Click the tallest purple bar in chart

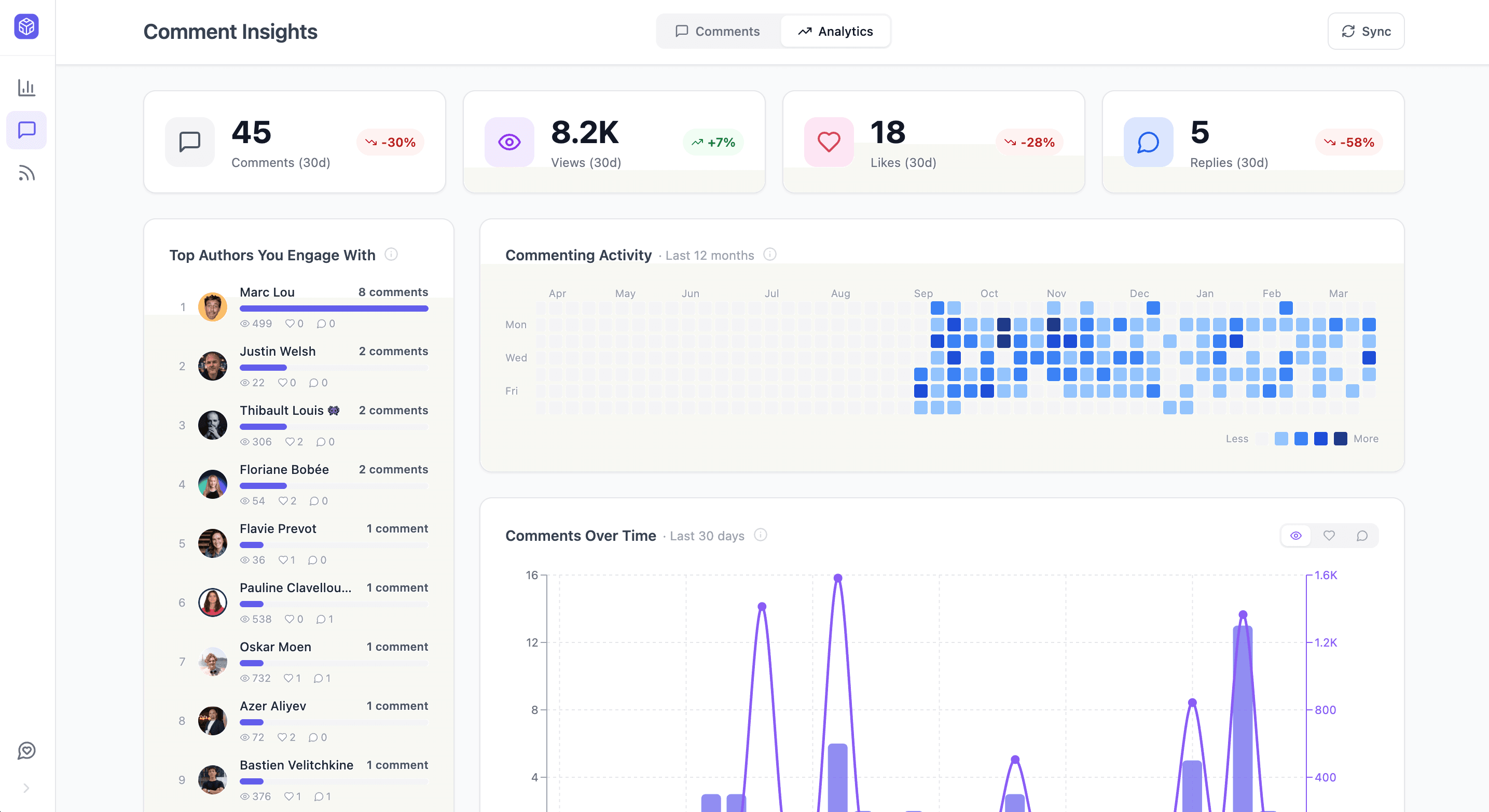[x=1243, y=719]
